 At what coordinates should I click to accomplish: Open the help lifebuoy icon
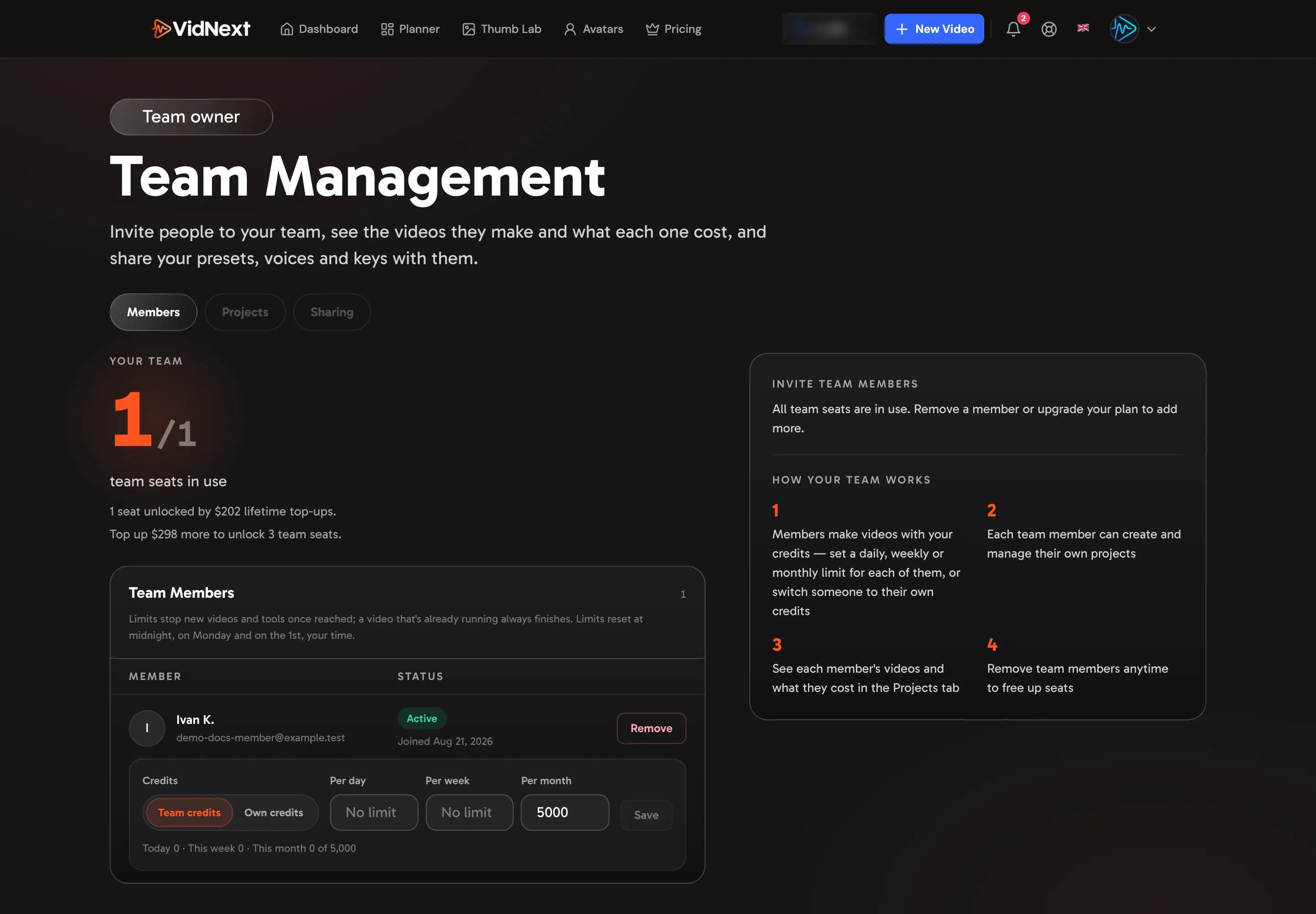pyautogui.click(x=1049, y=29)
